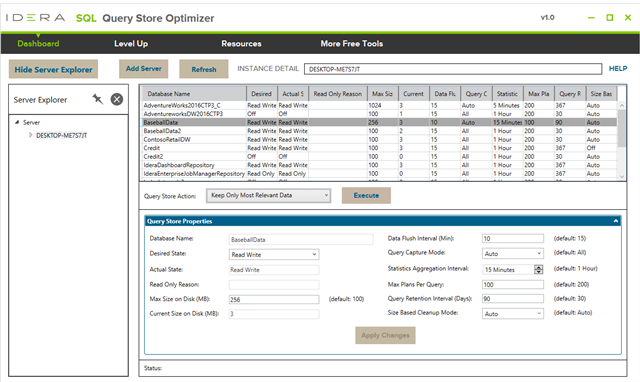Click the IDERA logo
640x382 pixels.
[36, 18]
